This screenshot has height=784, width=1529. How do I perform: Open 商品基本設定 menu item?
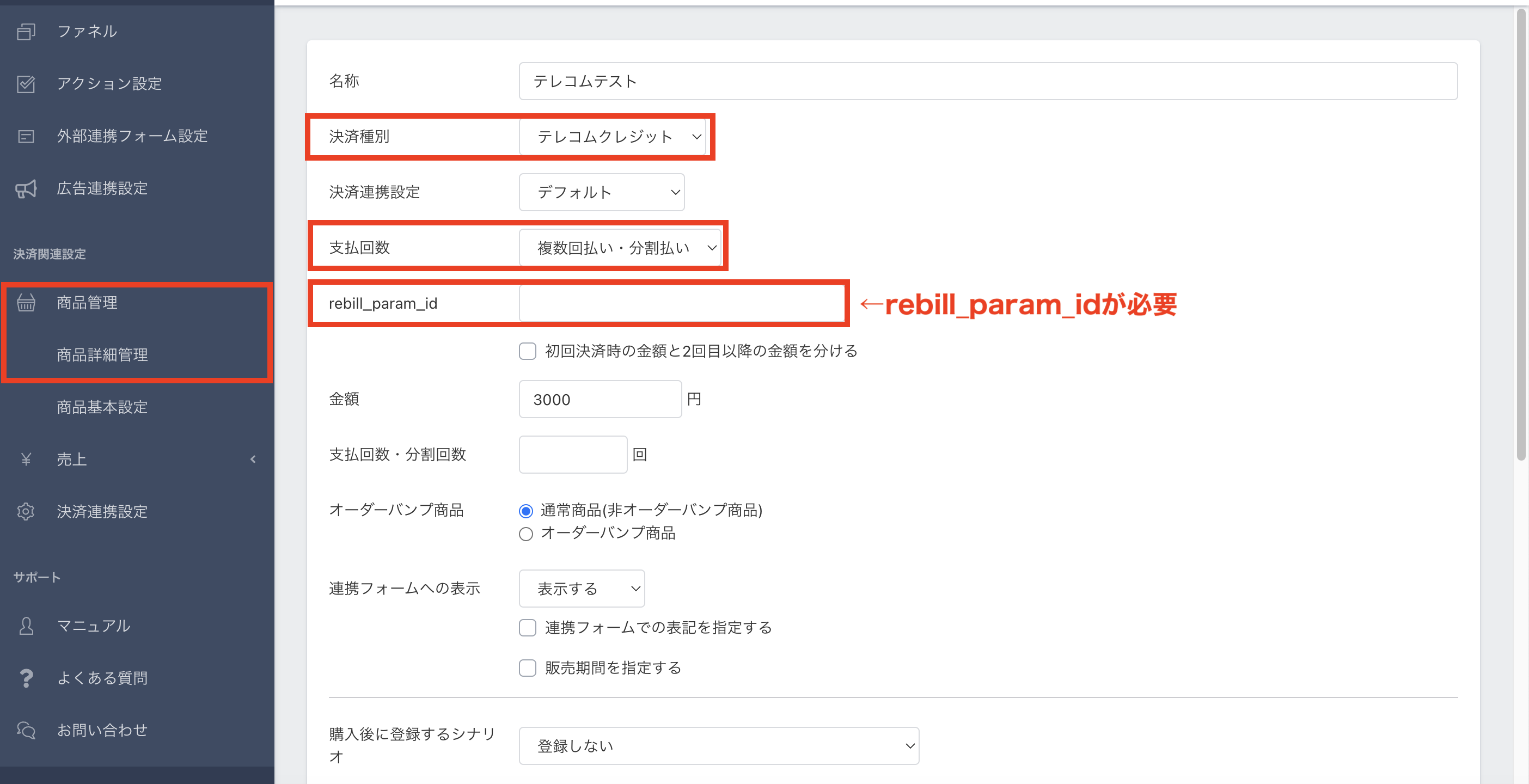(x=102, y=407)
